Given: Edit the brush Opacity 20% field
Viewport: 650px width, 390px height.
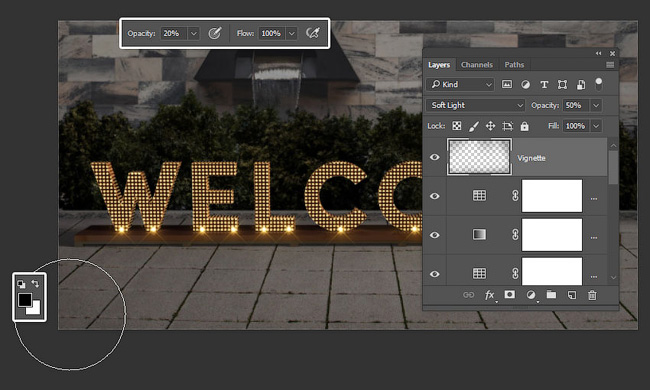Looking at the screenshot, I should click(x=174, y=33).
